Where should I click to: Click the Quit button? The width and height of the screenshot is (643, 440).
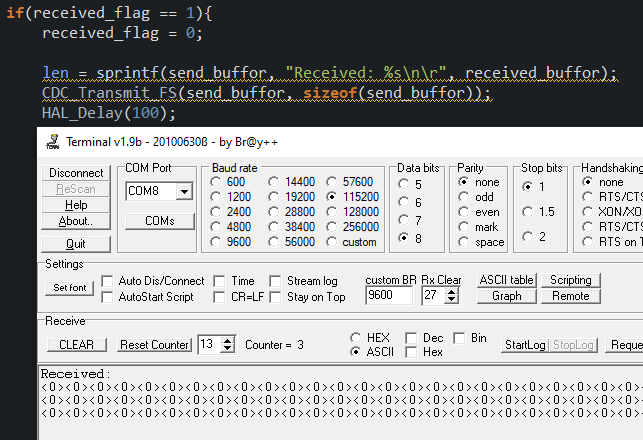(76, 244)
